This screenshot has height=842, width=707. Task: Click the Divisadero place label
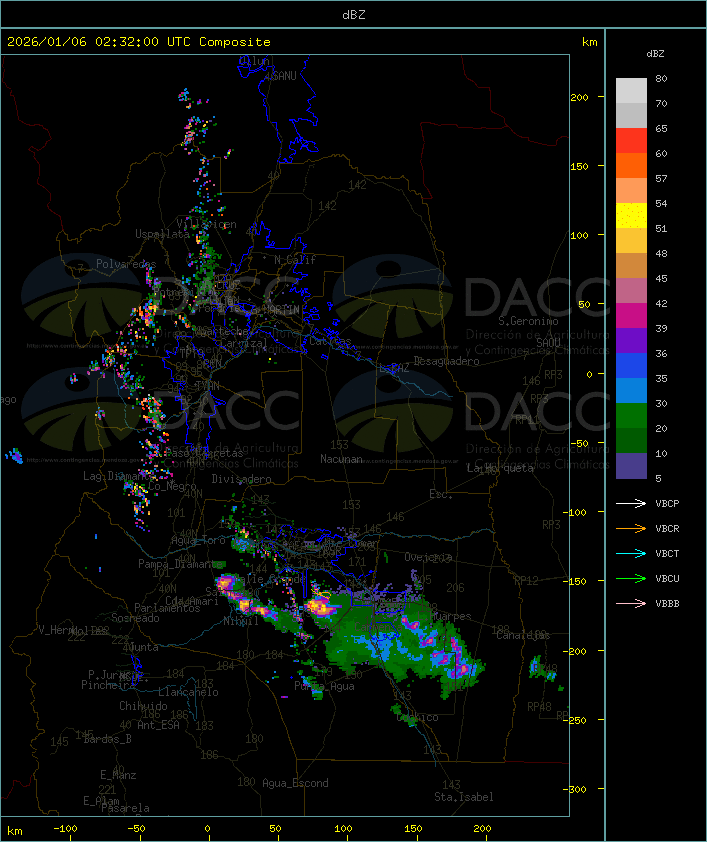[x=242, y=478]
